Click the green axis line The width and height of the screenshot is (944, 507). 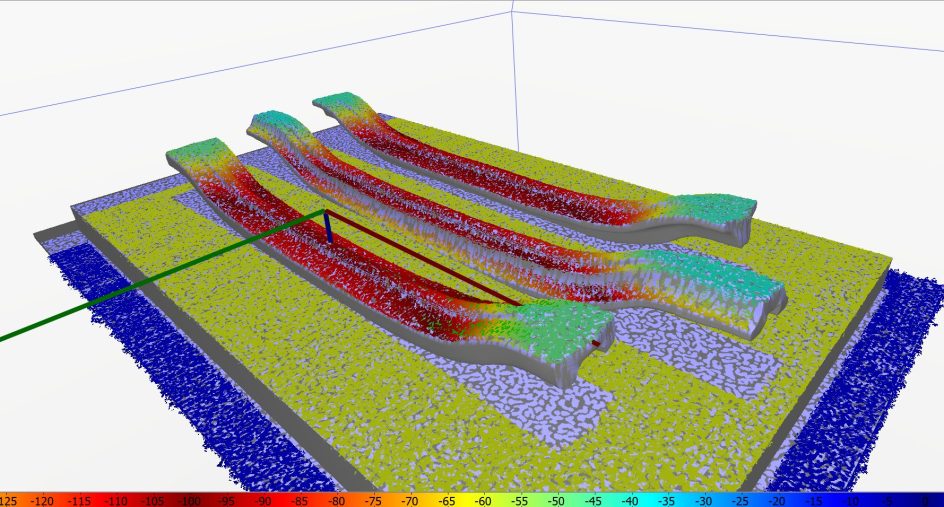150,277
